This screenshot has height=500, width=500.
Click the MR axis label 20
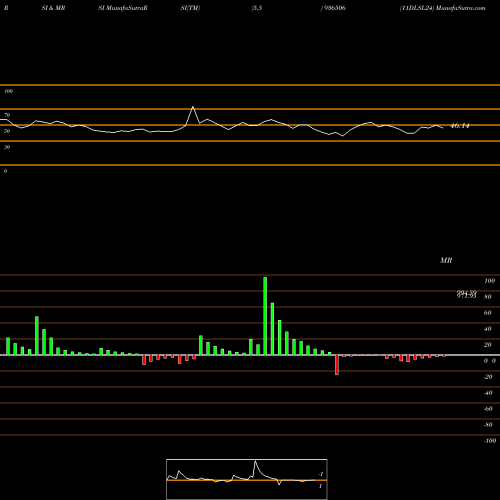coord(488,345)
